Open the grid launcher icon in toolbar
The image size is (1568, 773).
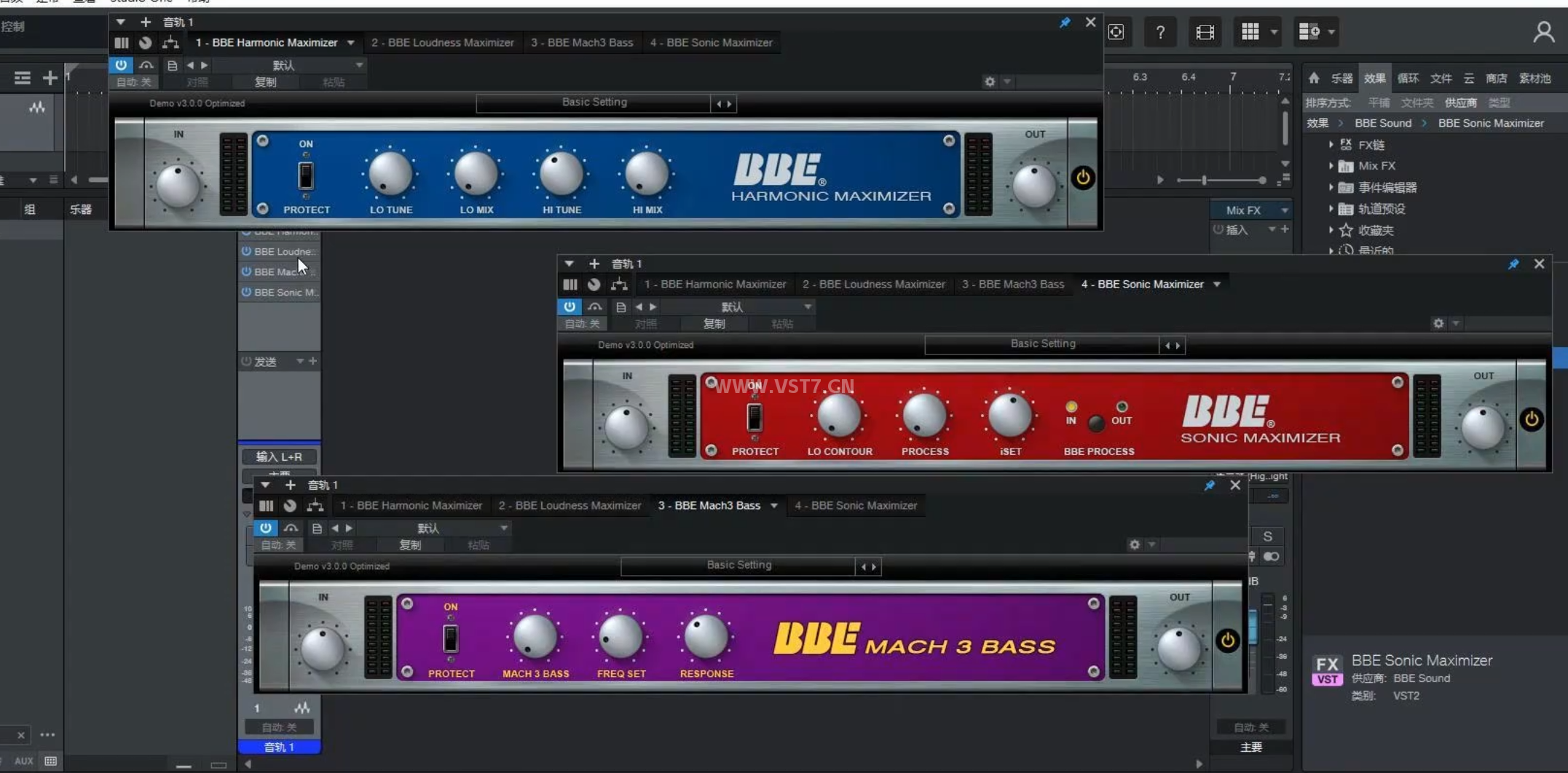(1250, 31)
